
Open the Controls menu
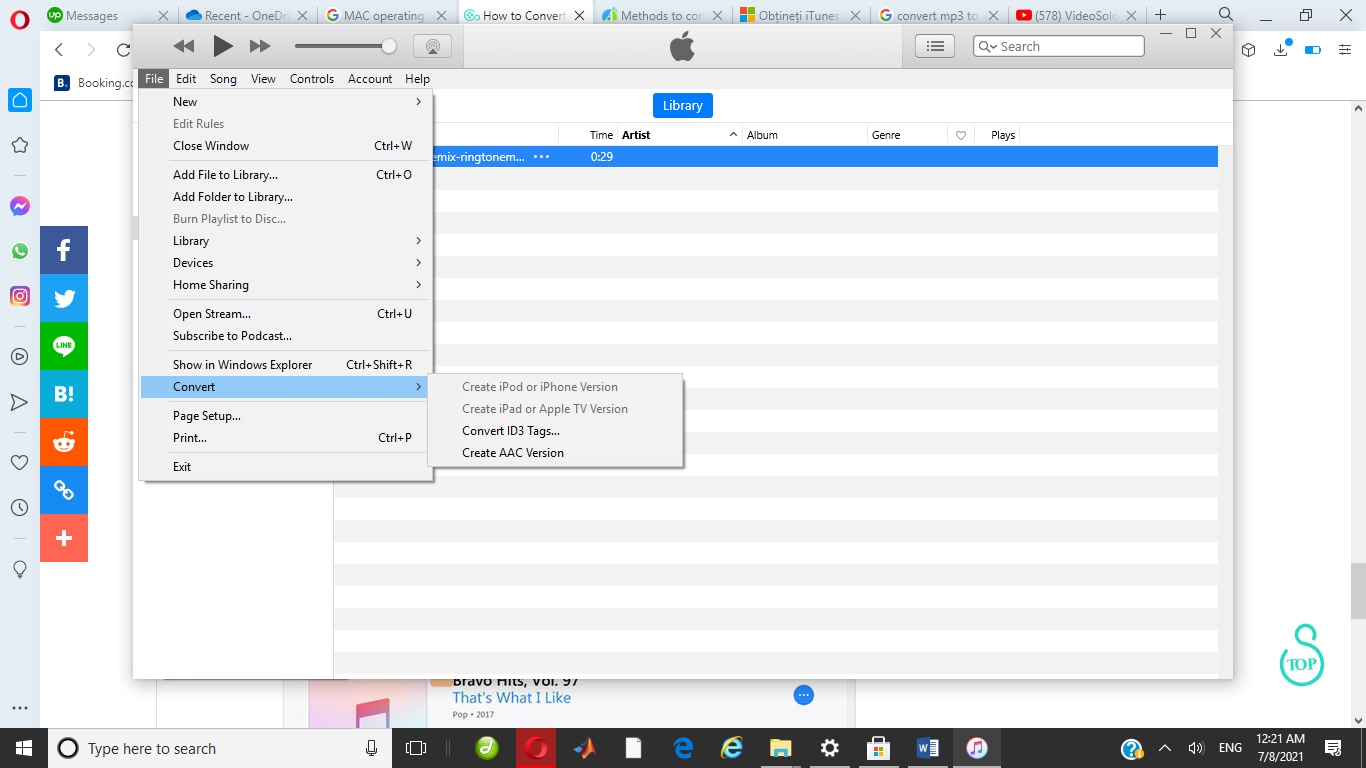(312, 79)
